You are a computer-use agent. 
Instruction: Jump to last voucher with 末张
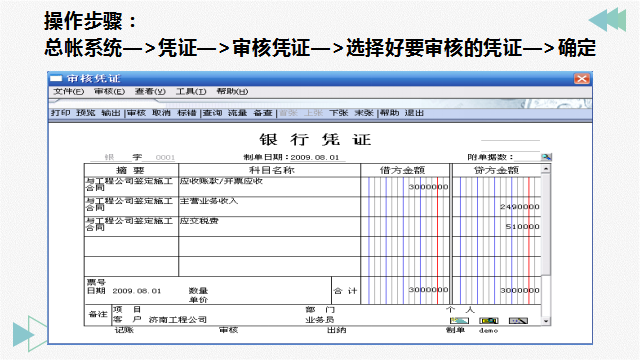tap(364, 113)
